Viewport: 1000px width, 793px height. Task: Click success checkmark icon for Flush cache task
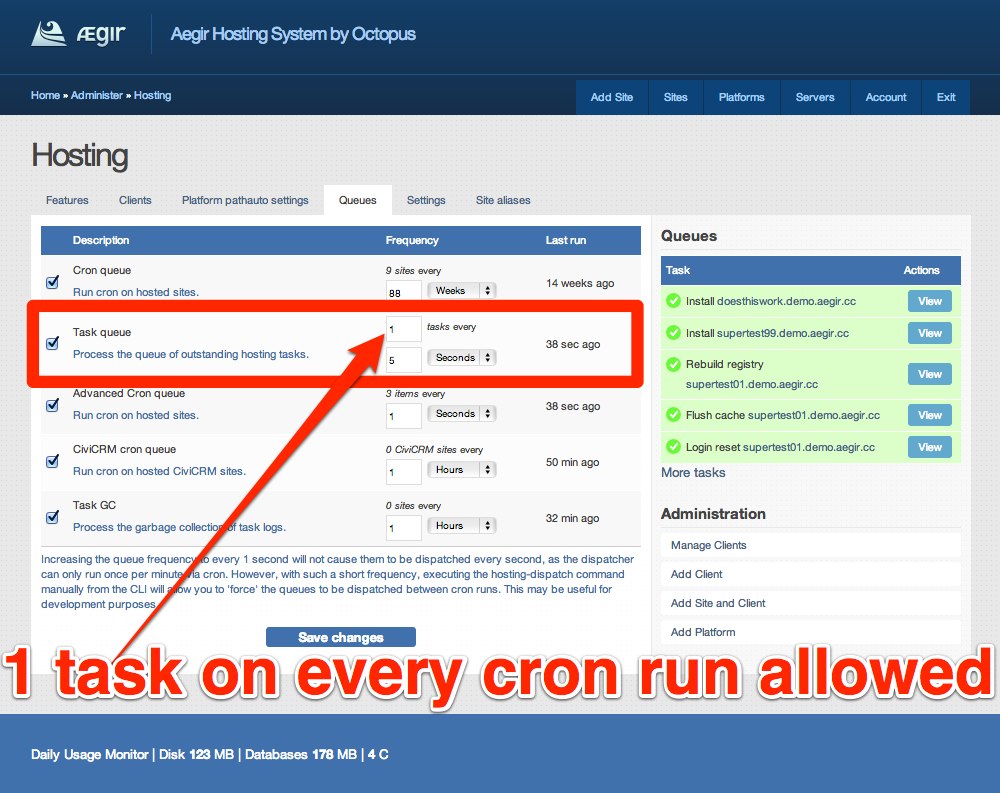673,415
